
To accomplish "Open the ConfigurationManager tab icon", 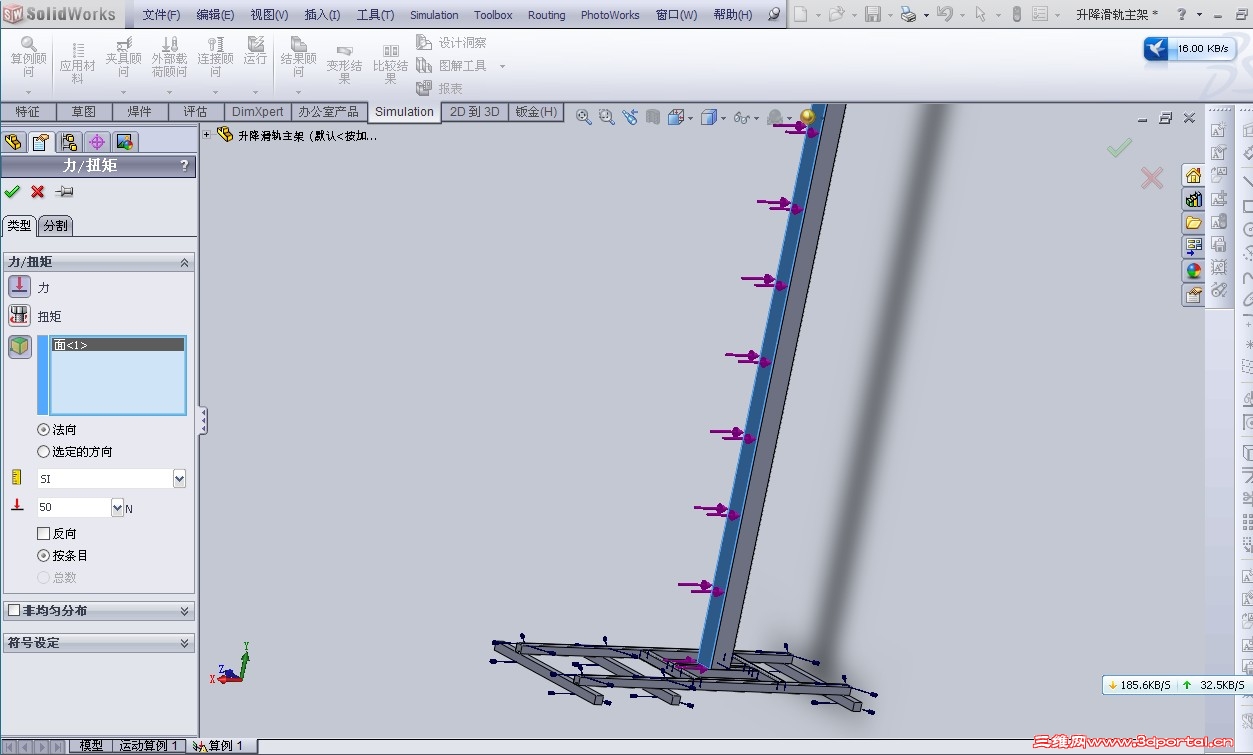I will (68, 142).
